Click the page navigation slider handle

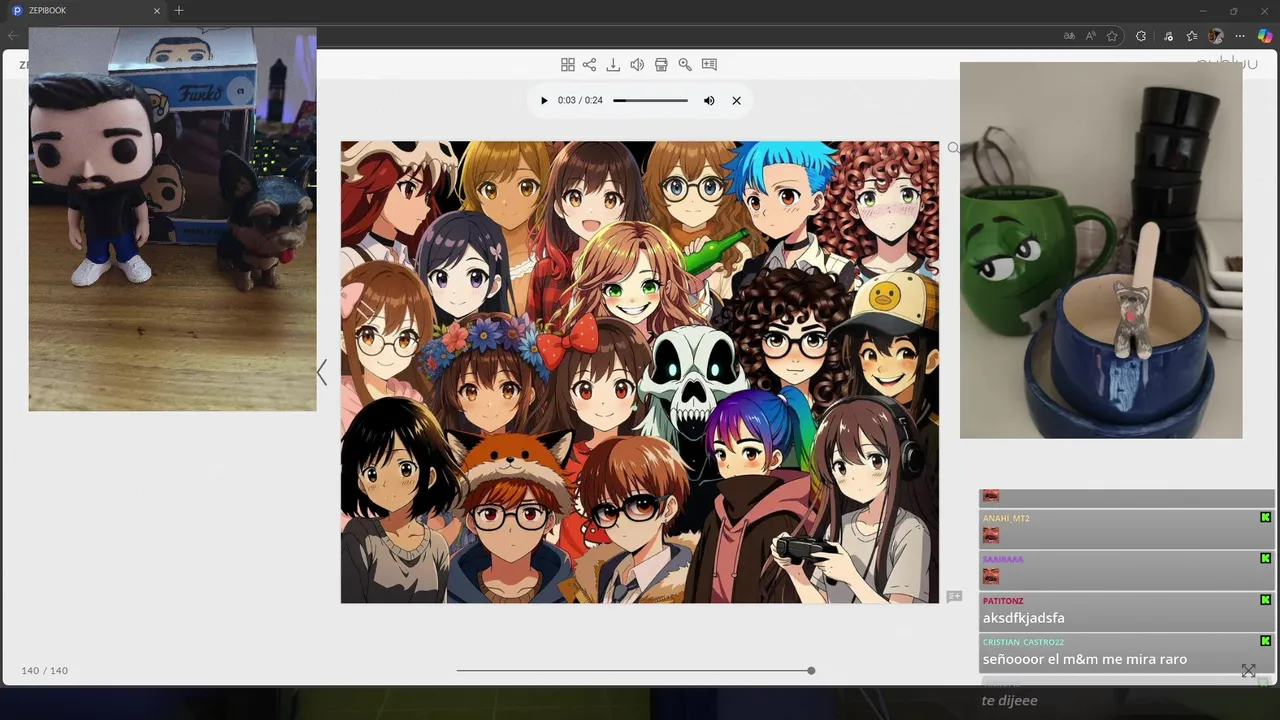(811, 670)
